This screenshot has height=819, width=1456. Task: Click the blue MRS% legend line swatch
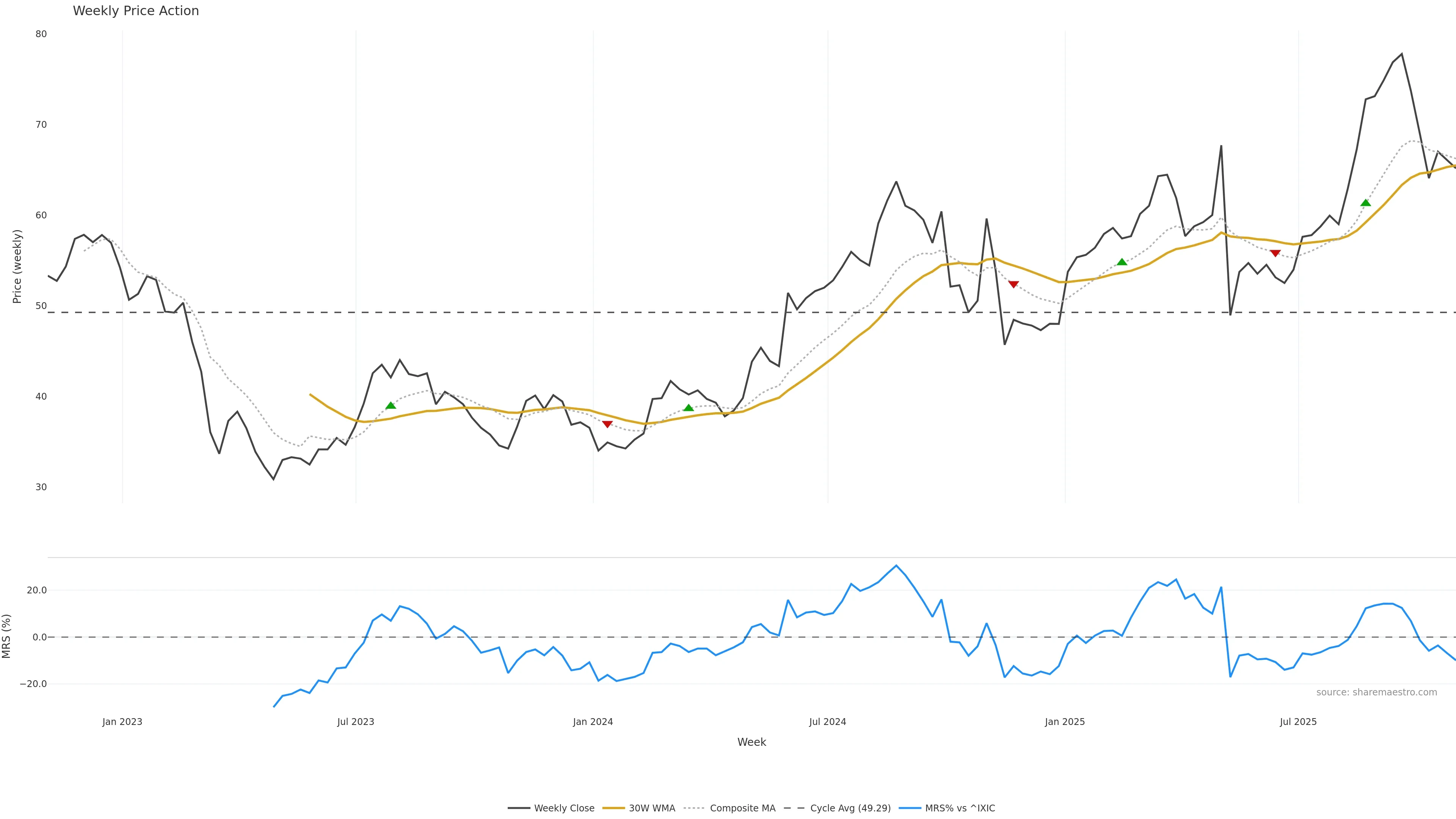click(x=910, y=808)
